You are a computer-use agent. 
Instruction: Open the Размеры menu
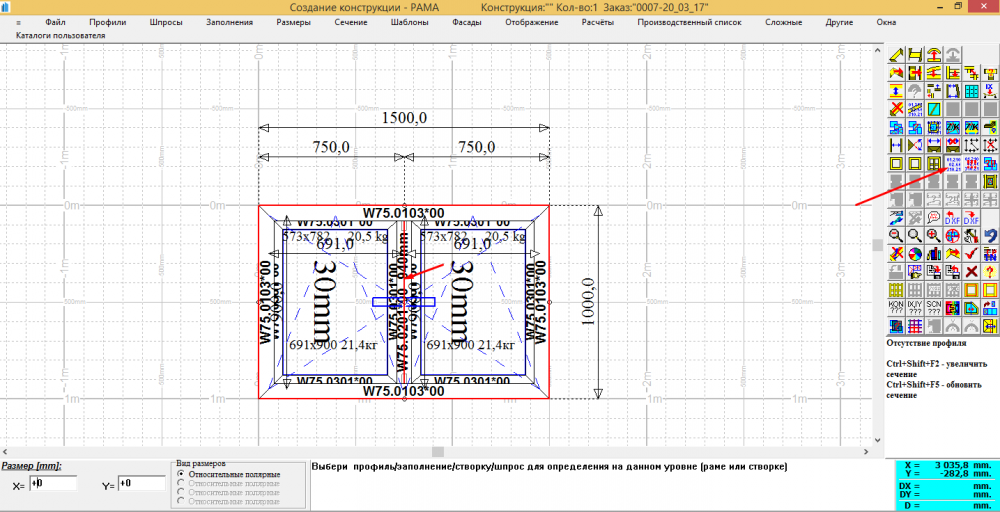point(293,22)
